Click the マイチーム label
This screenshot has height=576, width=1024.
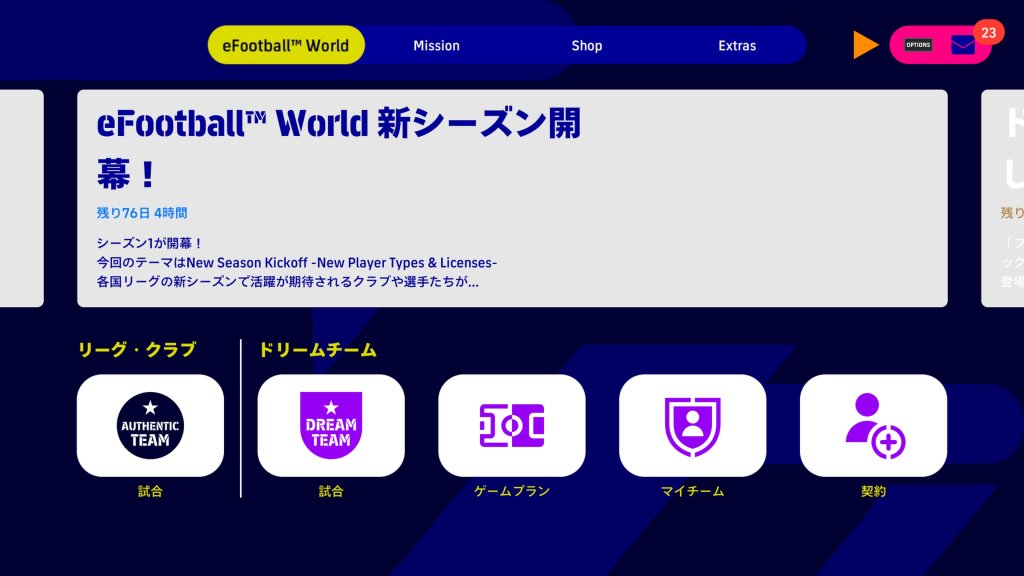[692, 491]
